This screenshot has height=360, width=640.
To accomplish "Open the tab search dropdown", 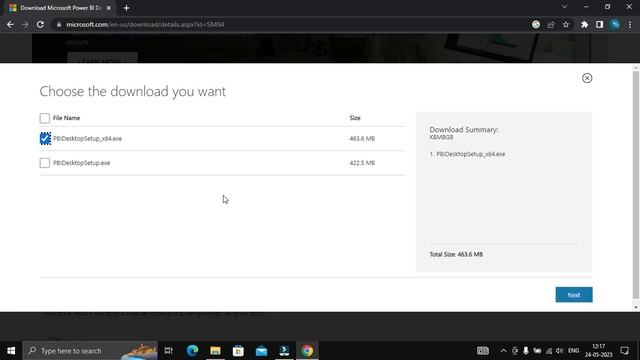I will tap(564, 7).
